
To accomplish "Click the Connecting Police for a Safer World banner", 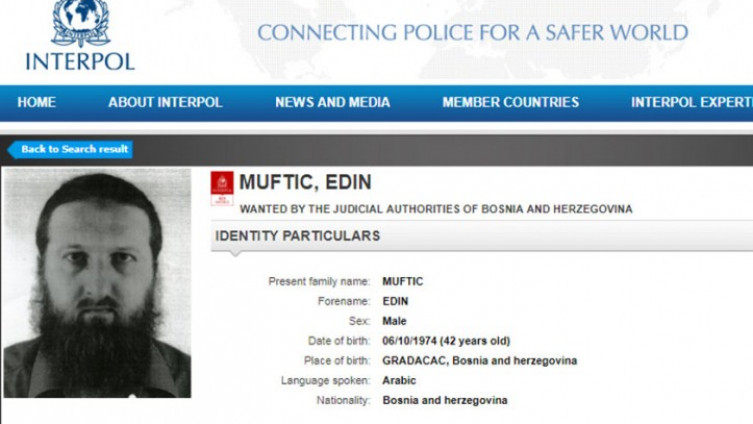I will [x=472, y=33].
